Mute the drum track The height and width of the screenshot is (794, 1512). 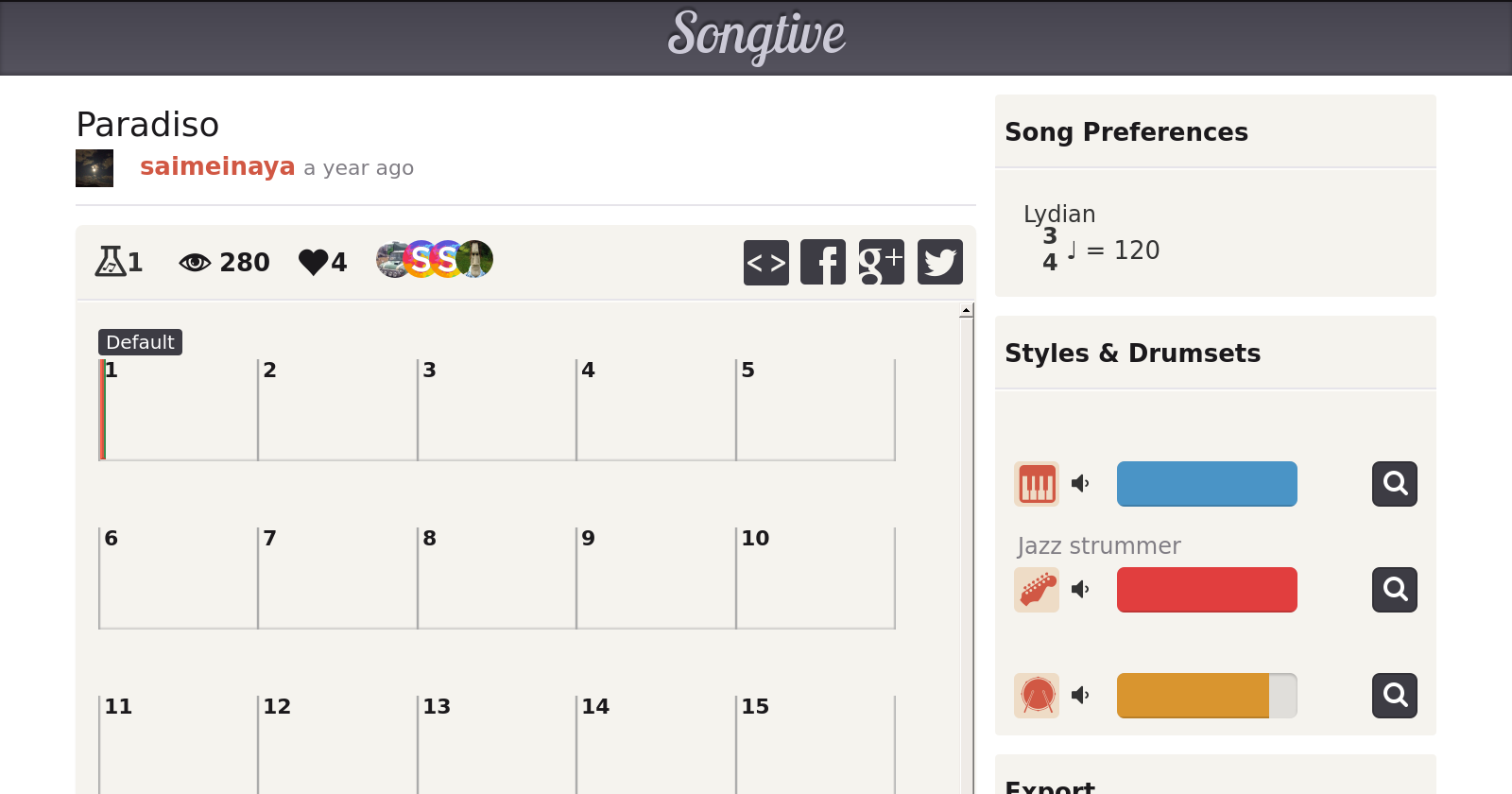point(1081,696)
